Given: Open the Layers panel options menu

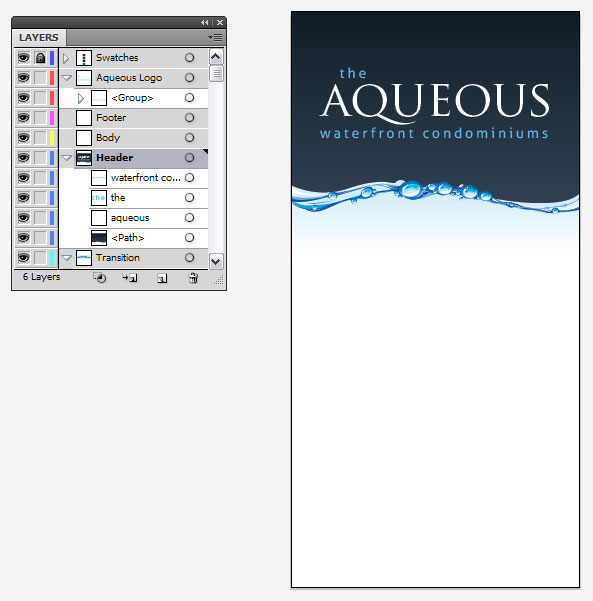Looking at the screenshot, I should pyautogui.click(x=215, y=38).
